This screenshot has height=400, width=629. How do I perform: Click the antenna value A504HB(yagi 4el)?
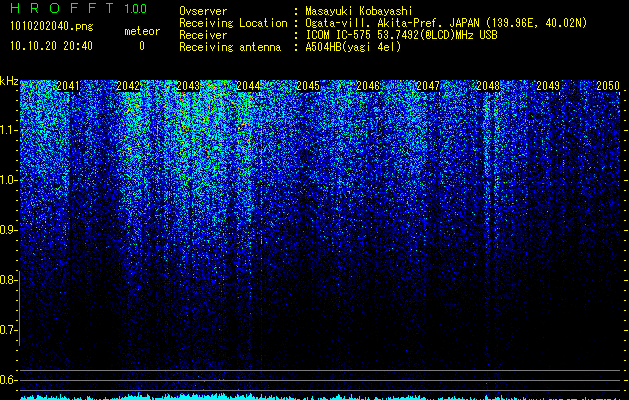353,47
